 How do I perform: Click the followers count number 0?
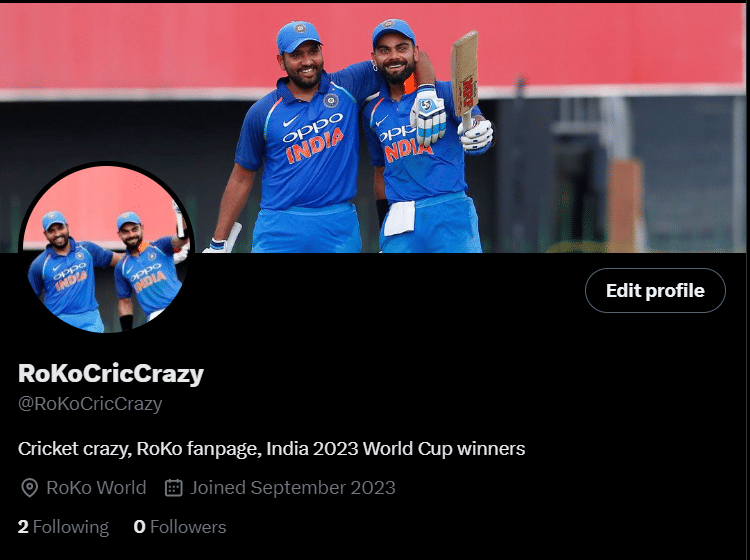[139, 527]
